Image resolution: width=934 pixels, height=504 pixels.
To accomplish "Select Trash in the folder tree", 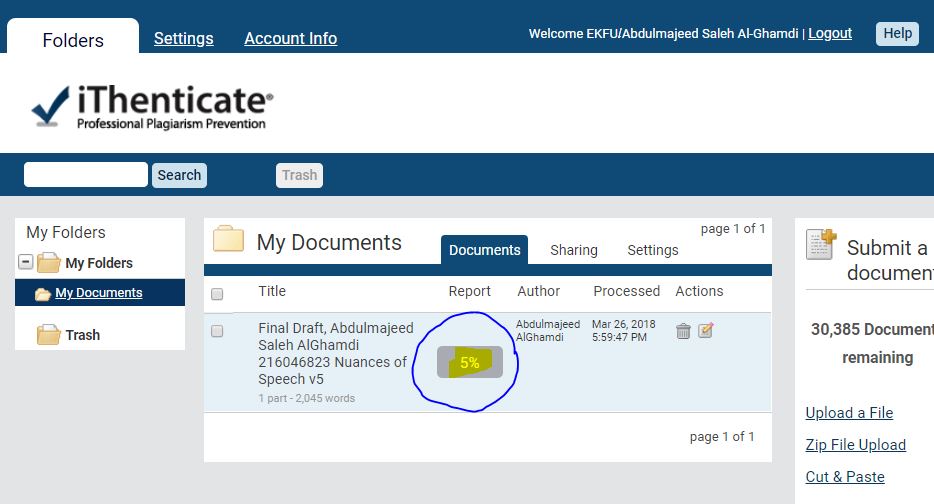I will [x=83, y=335].
